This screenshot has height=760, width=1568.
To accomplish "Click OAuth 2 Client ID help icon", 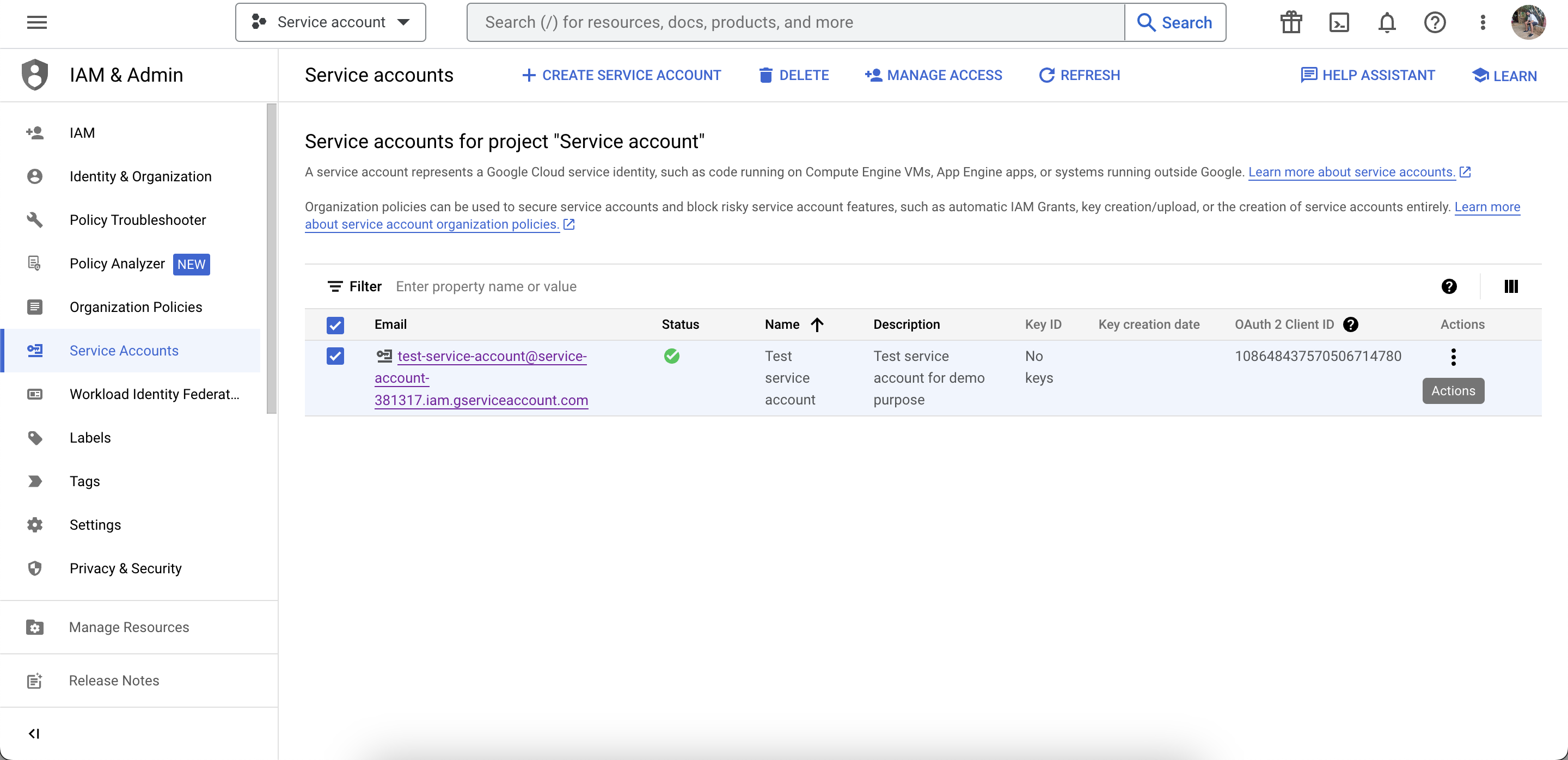I will pyautogui.click(x=1351, y=324).
